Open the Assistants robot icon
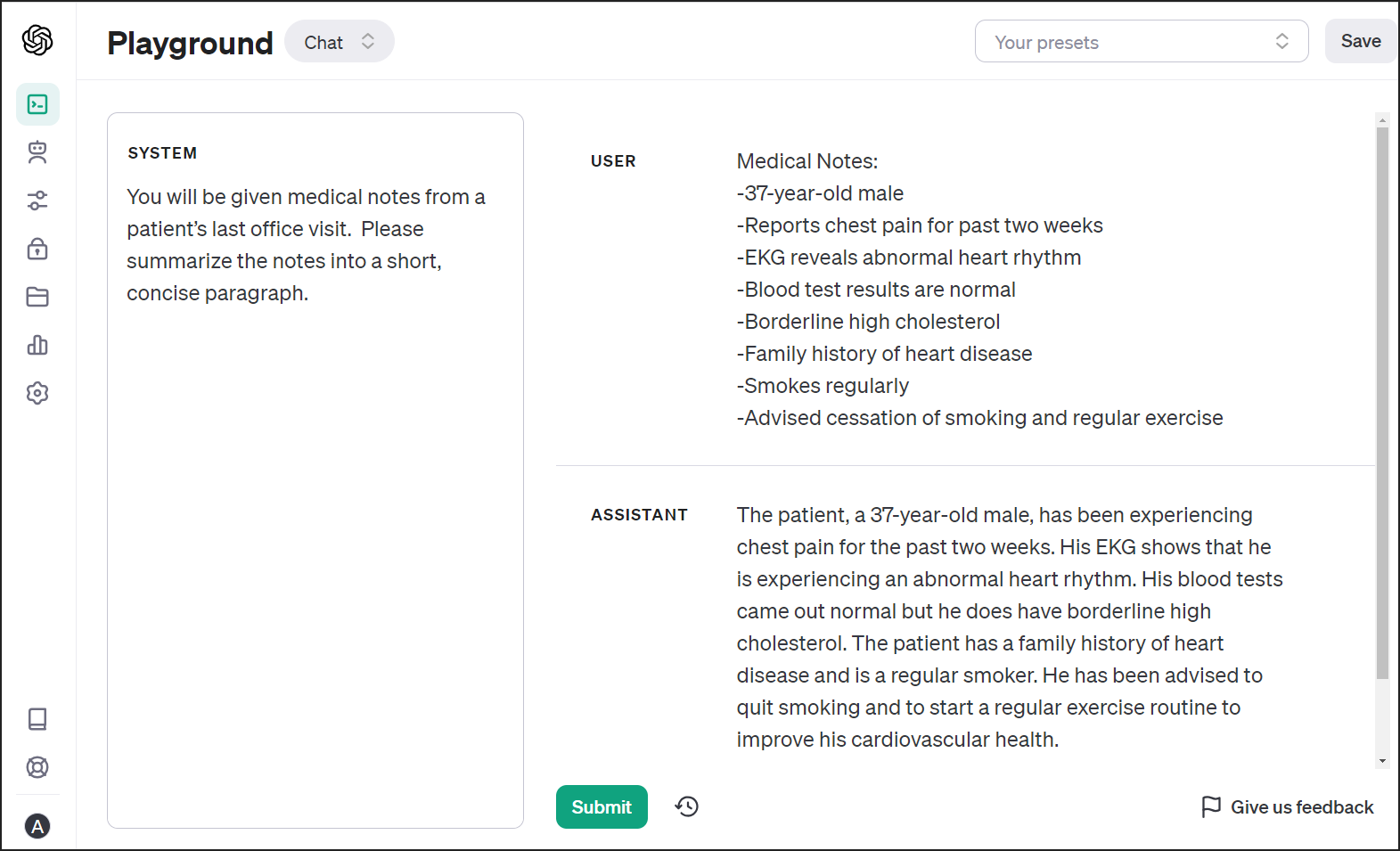The height and width of the screenshot is (851, 1400). pos(37,152)
